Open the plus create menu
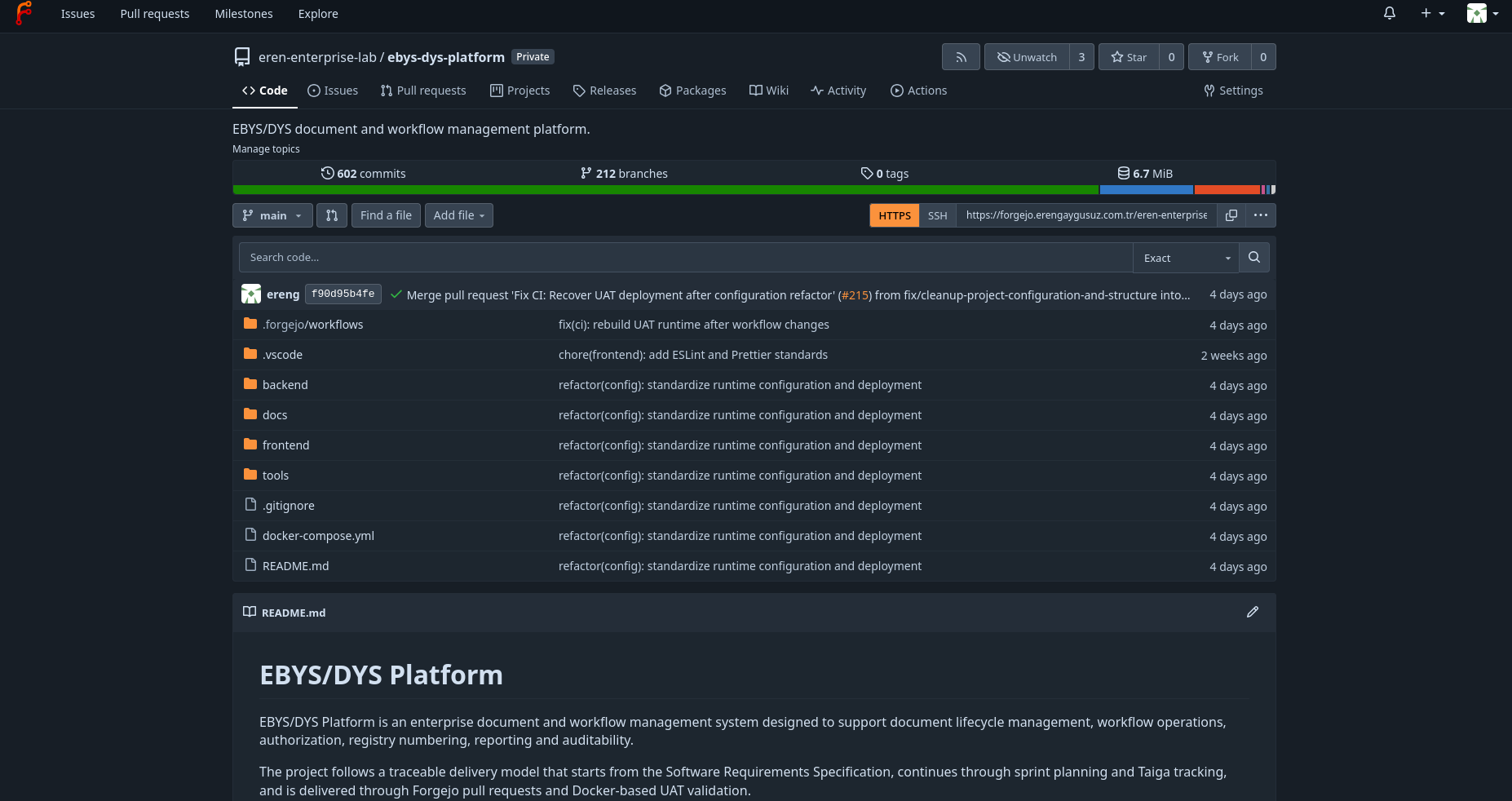1512x801 pixels. pyautogui.click(x=1432, y=13)
